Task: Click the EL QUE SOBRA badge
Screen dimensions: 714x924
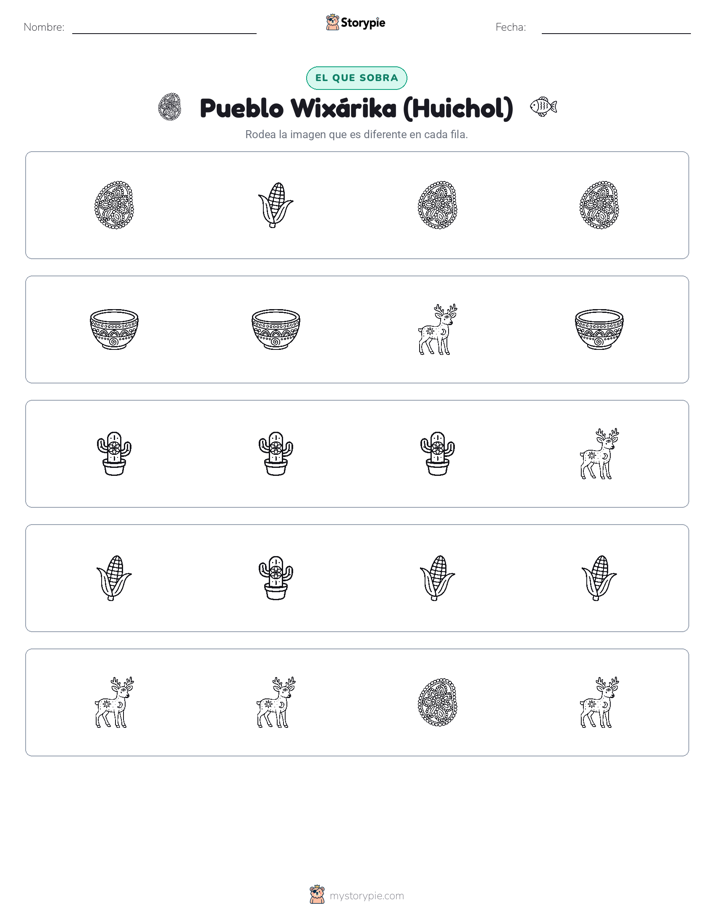Action: point(356,78)
